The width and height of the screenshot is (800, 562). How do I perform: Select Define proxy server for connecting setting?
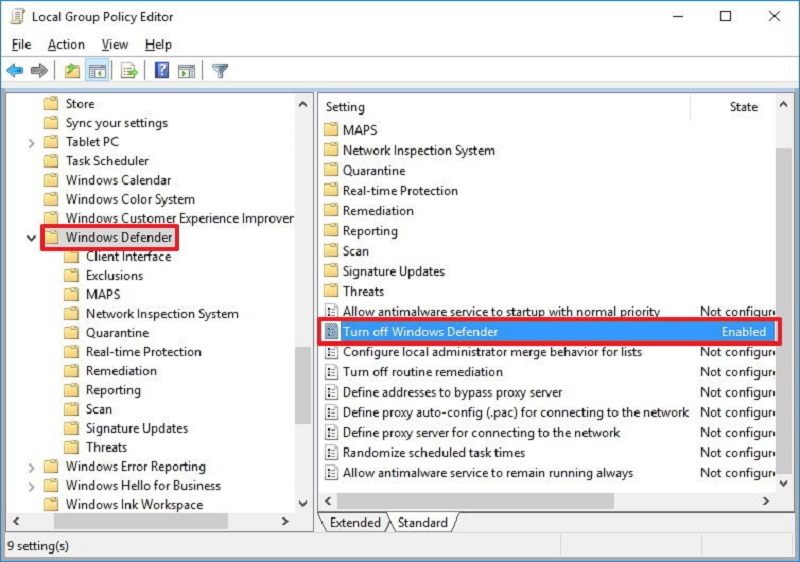click(x=481, y=432)
